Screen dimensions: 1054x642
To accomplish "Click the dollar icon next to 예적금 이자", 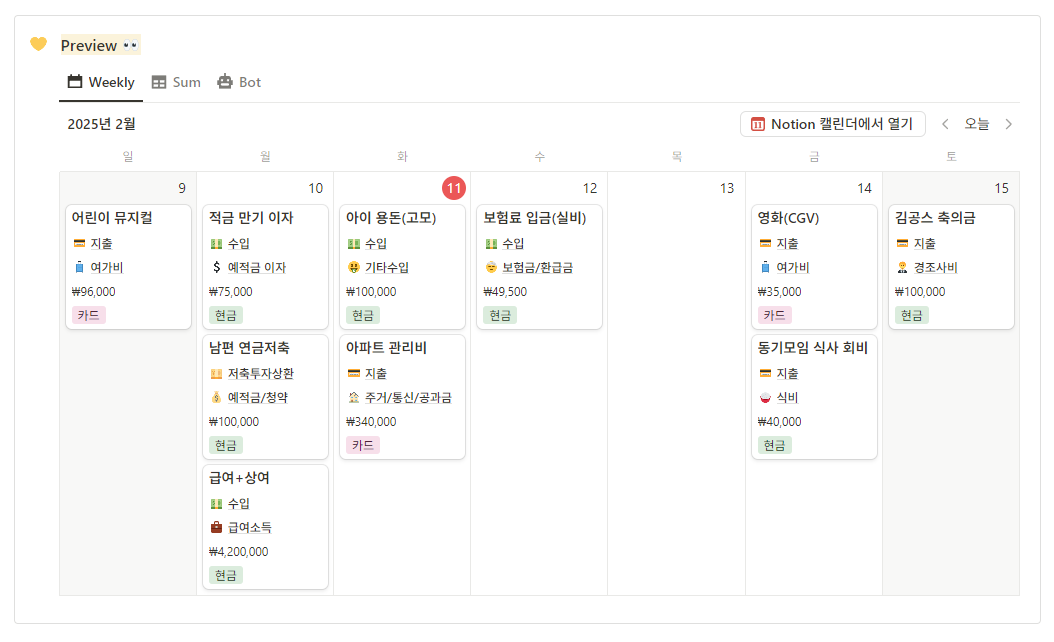I will pos(216,267).
